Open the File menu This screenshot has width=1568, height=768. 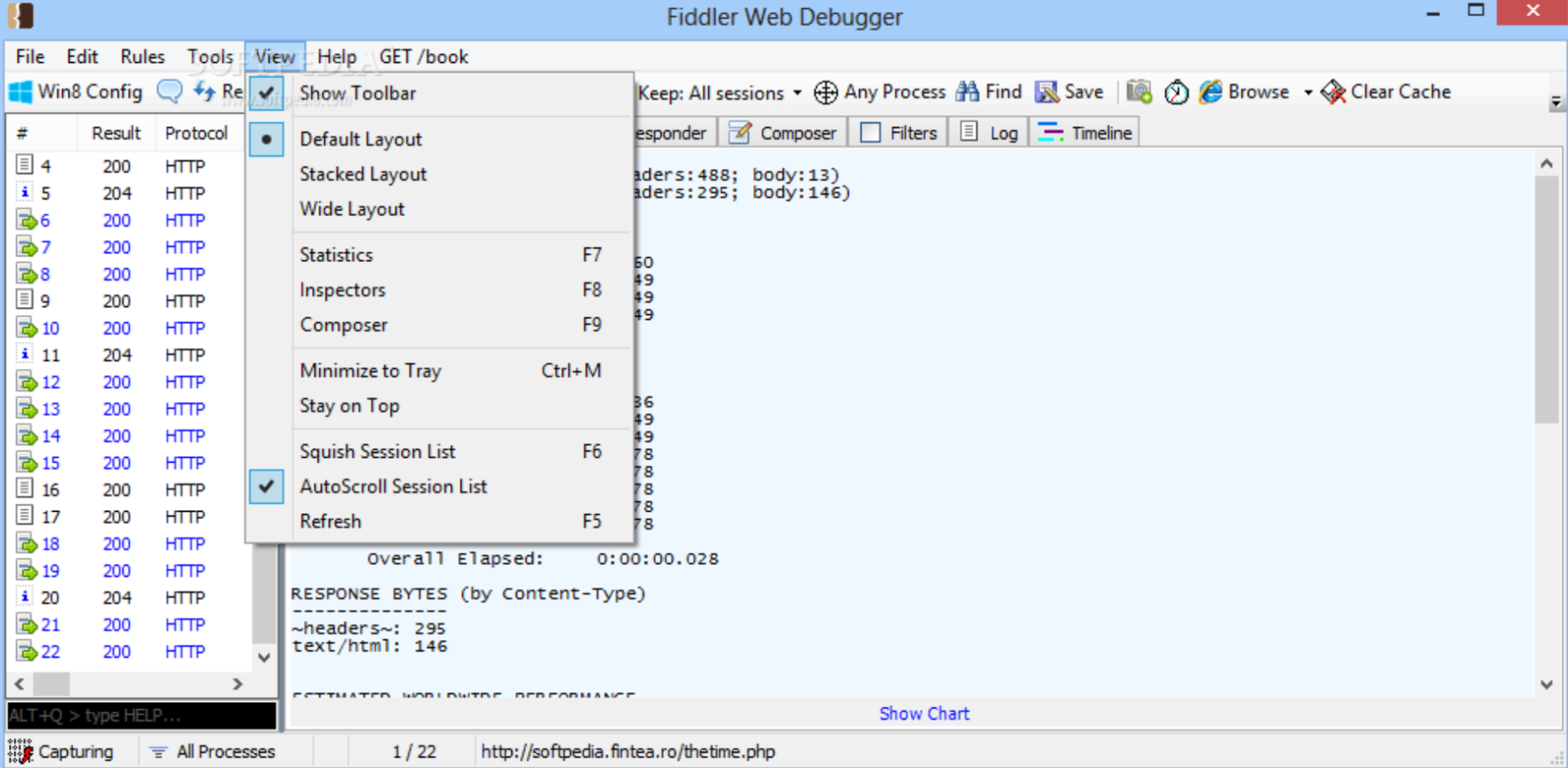coord(30,56)
